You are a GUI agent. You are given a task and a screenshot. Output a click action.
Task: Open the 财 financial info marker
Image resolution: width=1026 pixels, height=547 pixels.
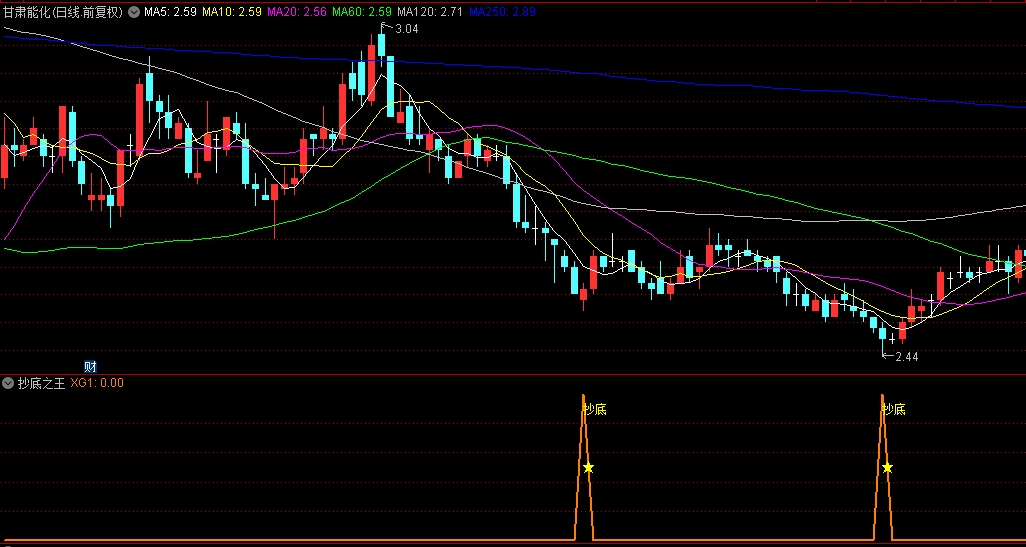click(90, 366)
